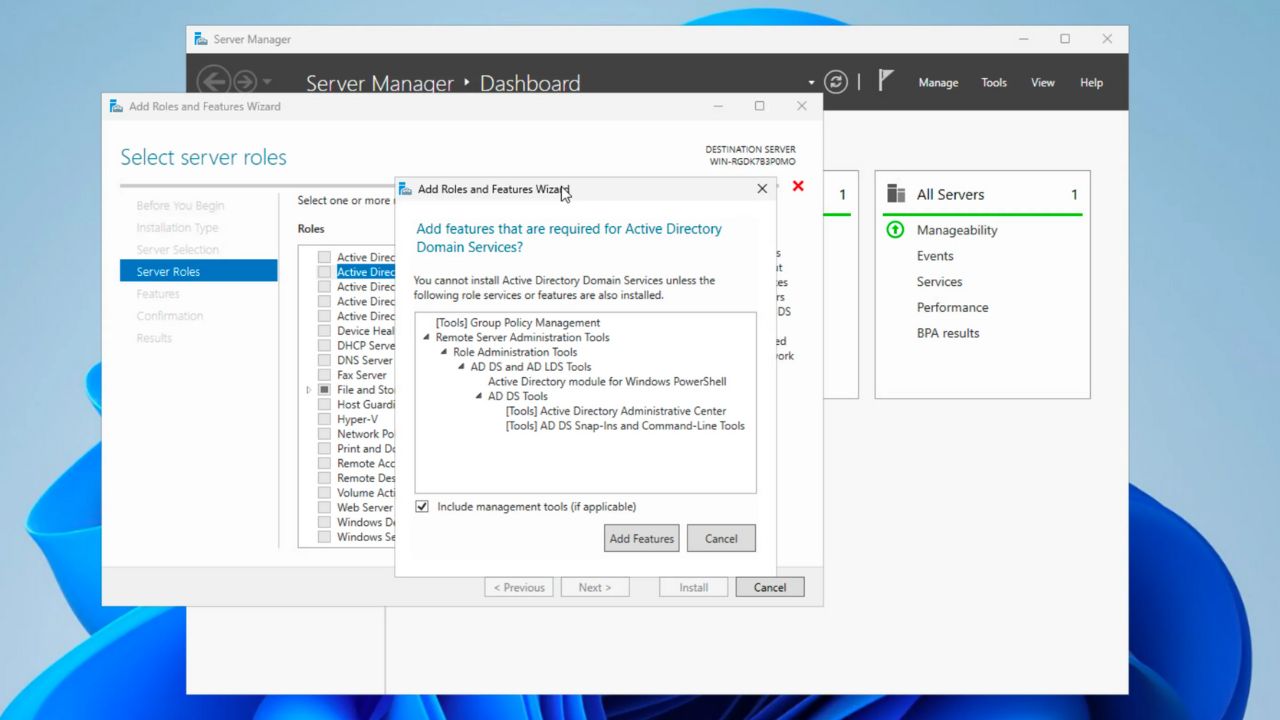Viewport: 1280px width, 720px height.
Task: Collapse AD DS and AD LDS Tools node
Action: (462, 367)
